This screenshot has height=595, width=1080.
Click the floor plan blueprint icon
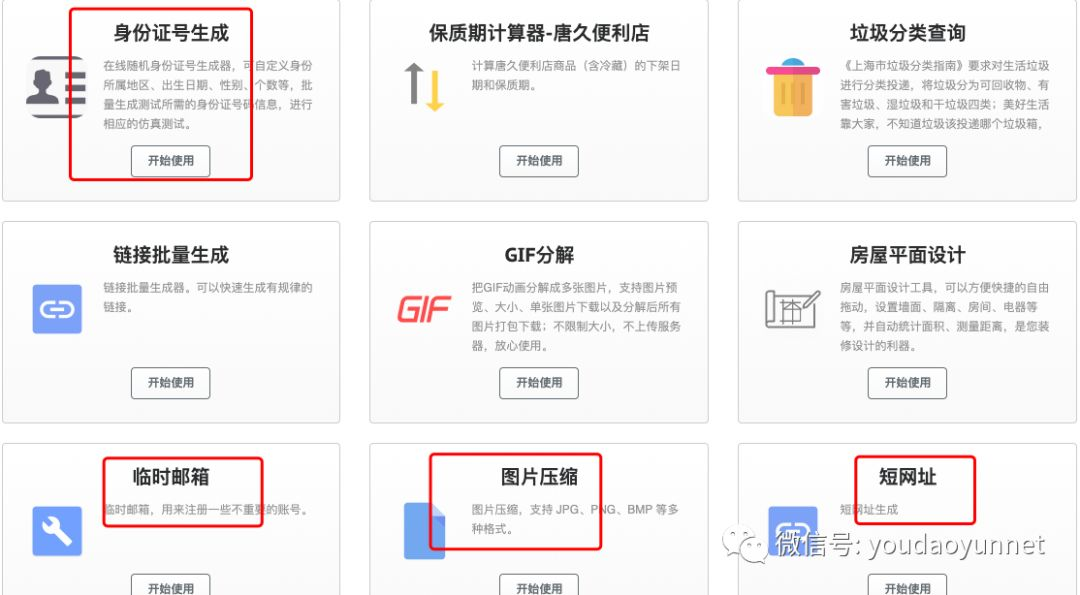pos(793,309)
